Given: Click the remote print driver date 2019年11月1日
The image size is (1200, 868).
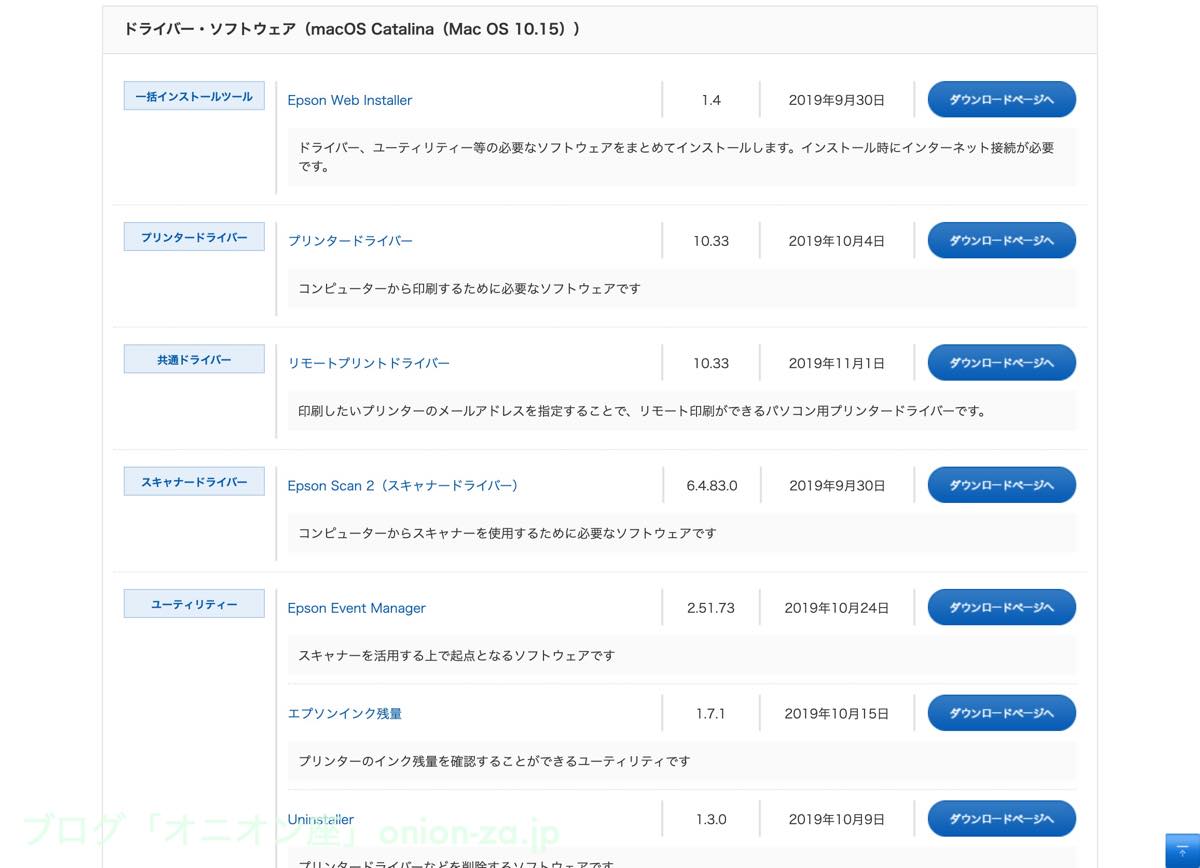Looking at the screenshot, I should pos(836,363).
